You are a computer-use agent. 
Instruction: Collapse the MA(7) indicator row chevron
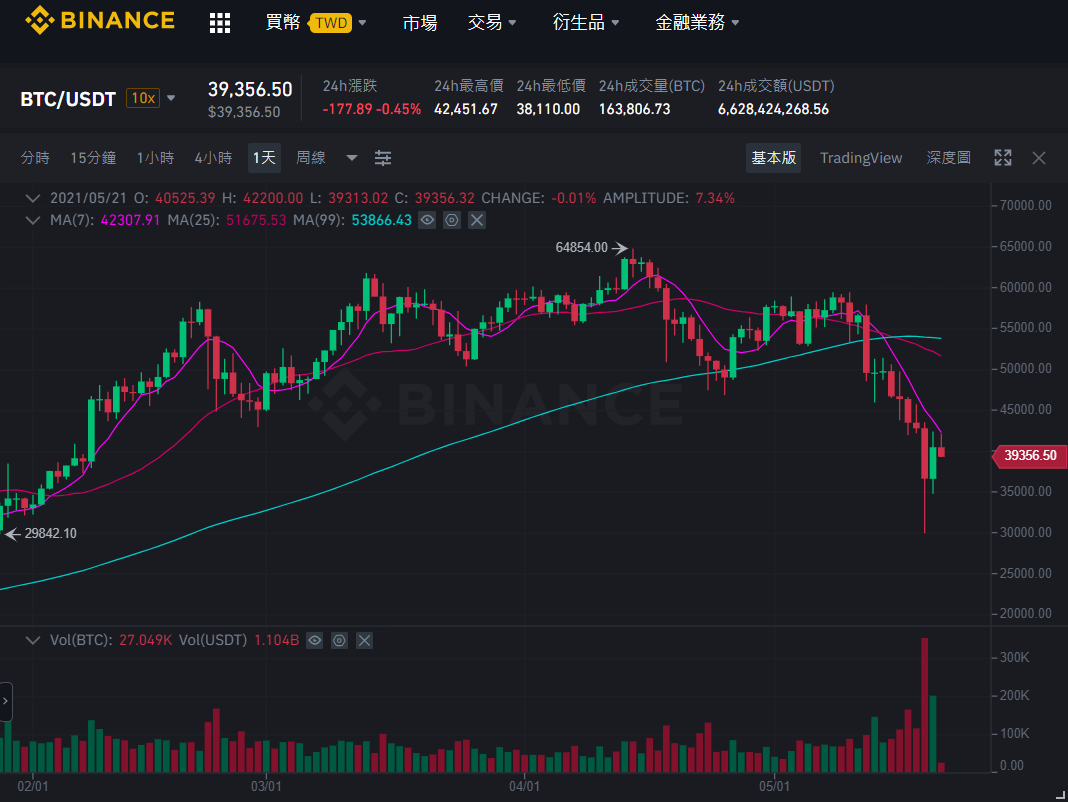coord(32,220)
